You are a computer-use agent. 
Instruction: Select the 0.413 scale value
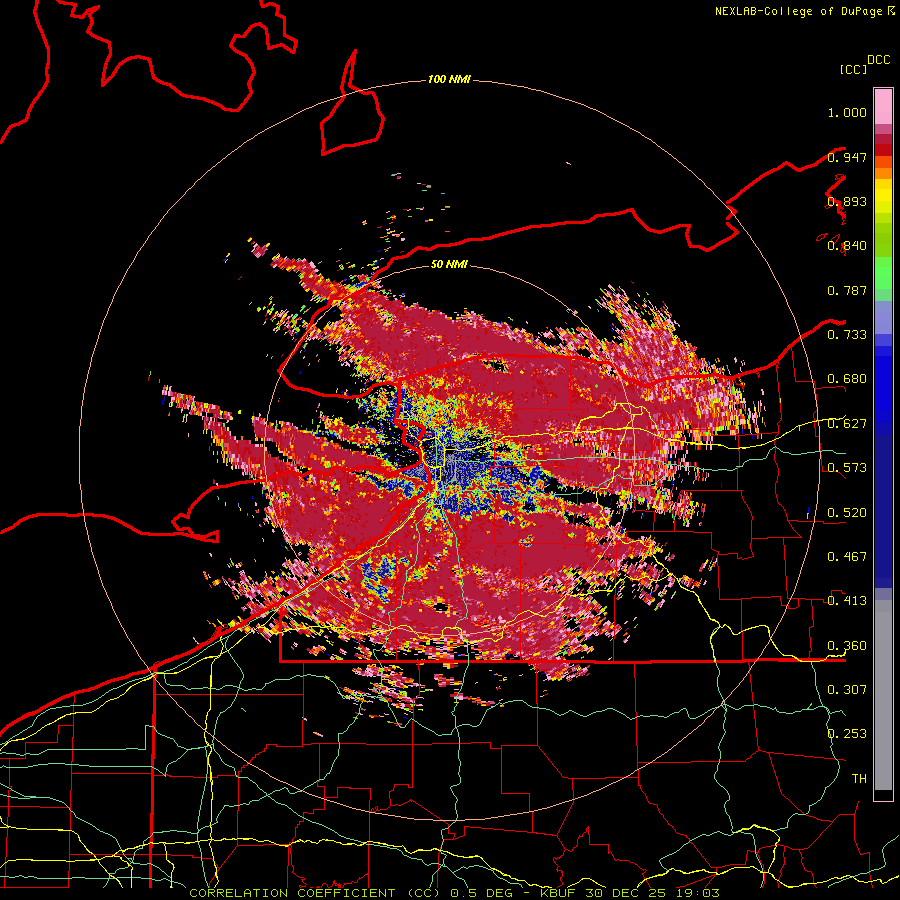pyautogui.click(x=847, y=600)
